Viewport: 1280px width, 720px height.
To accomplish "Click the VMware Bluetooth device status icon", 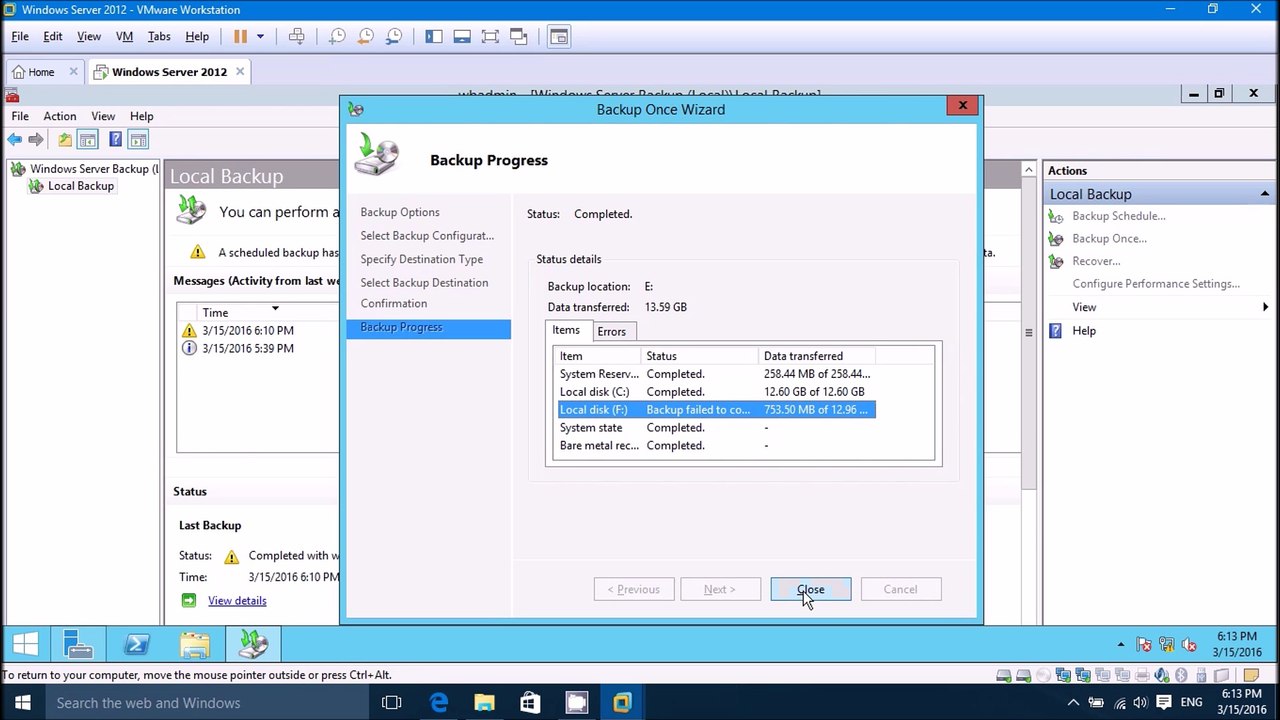I will 1181,676.
